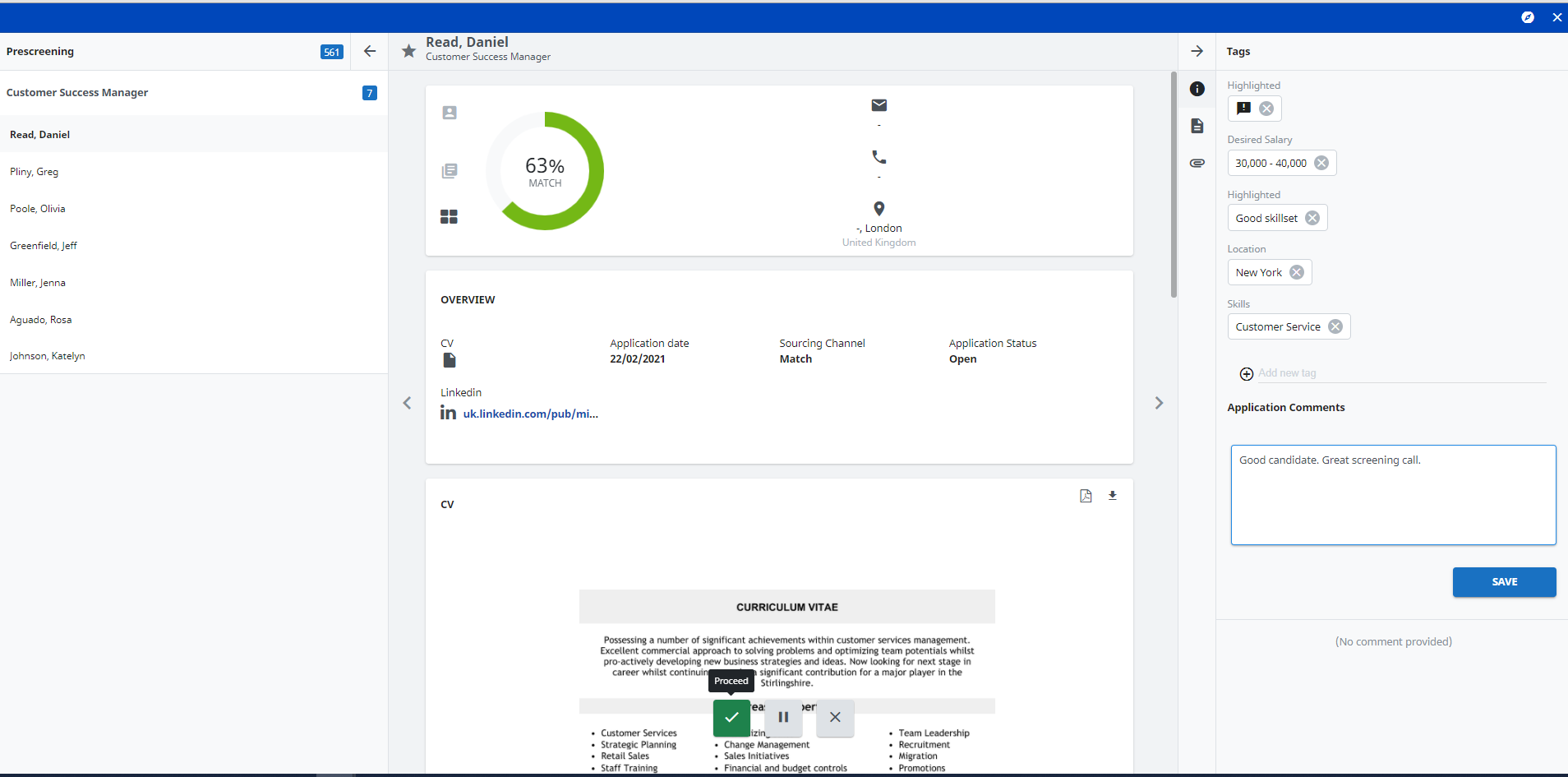The width and height of the screenshot is (1568, 777).
Task: Click the back arrow next to Prescreening
Action: (x=370, y=51)
